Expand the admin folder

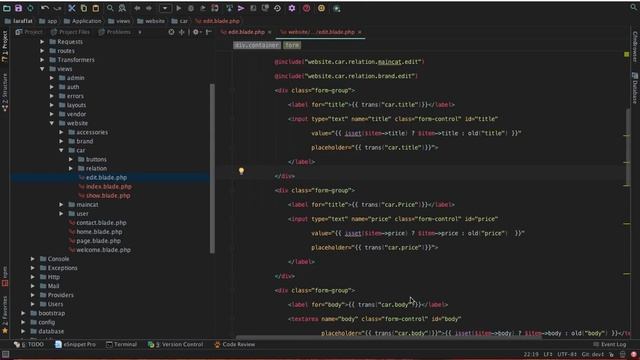pos(52,78)
